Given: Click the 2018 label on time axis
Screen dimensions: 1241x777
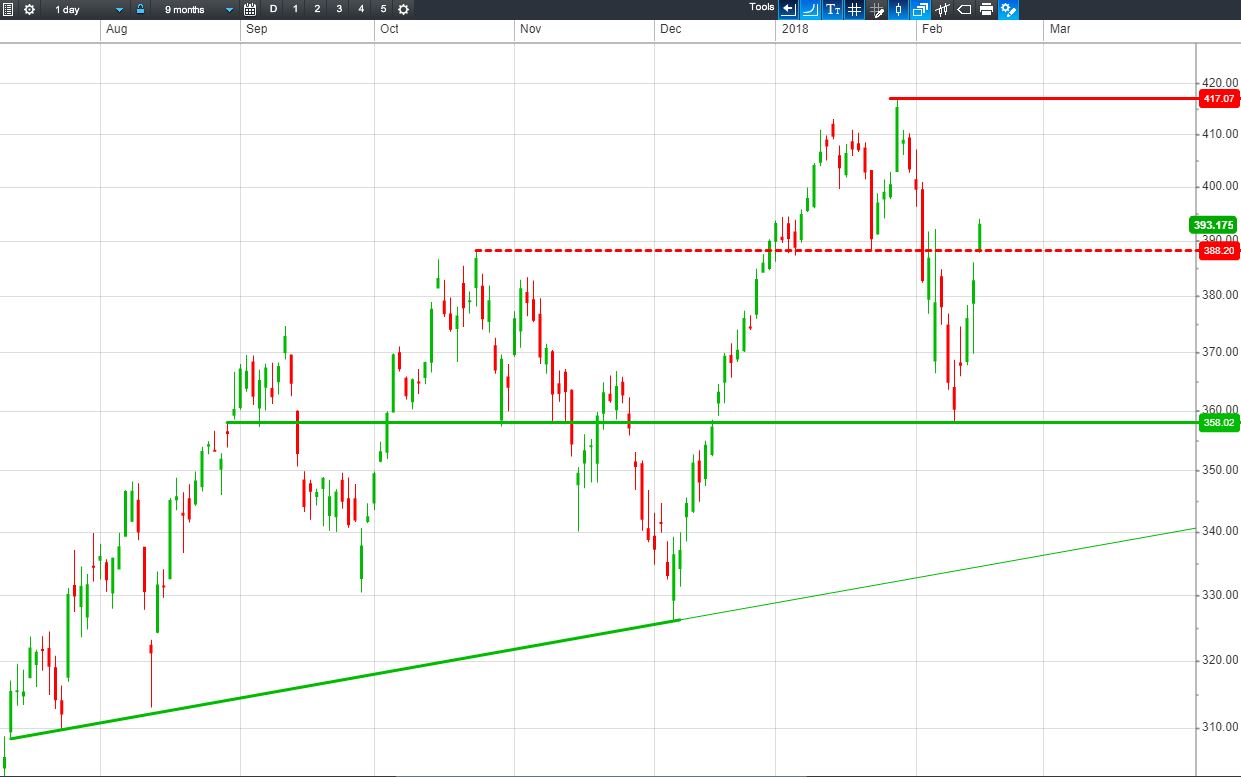Looking at the screenshot, I should (x=796, y=29).
